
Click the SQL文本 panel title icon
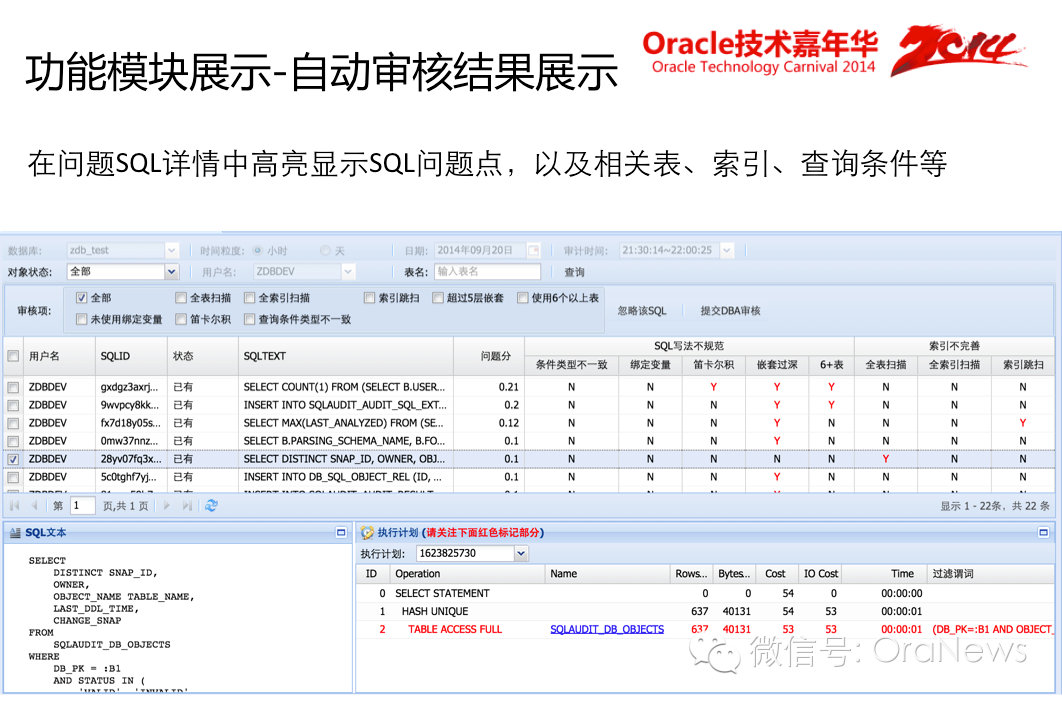tap(15, 533)
